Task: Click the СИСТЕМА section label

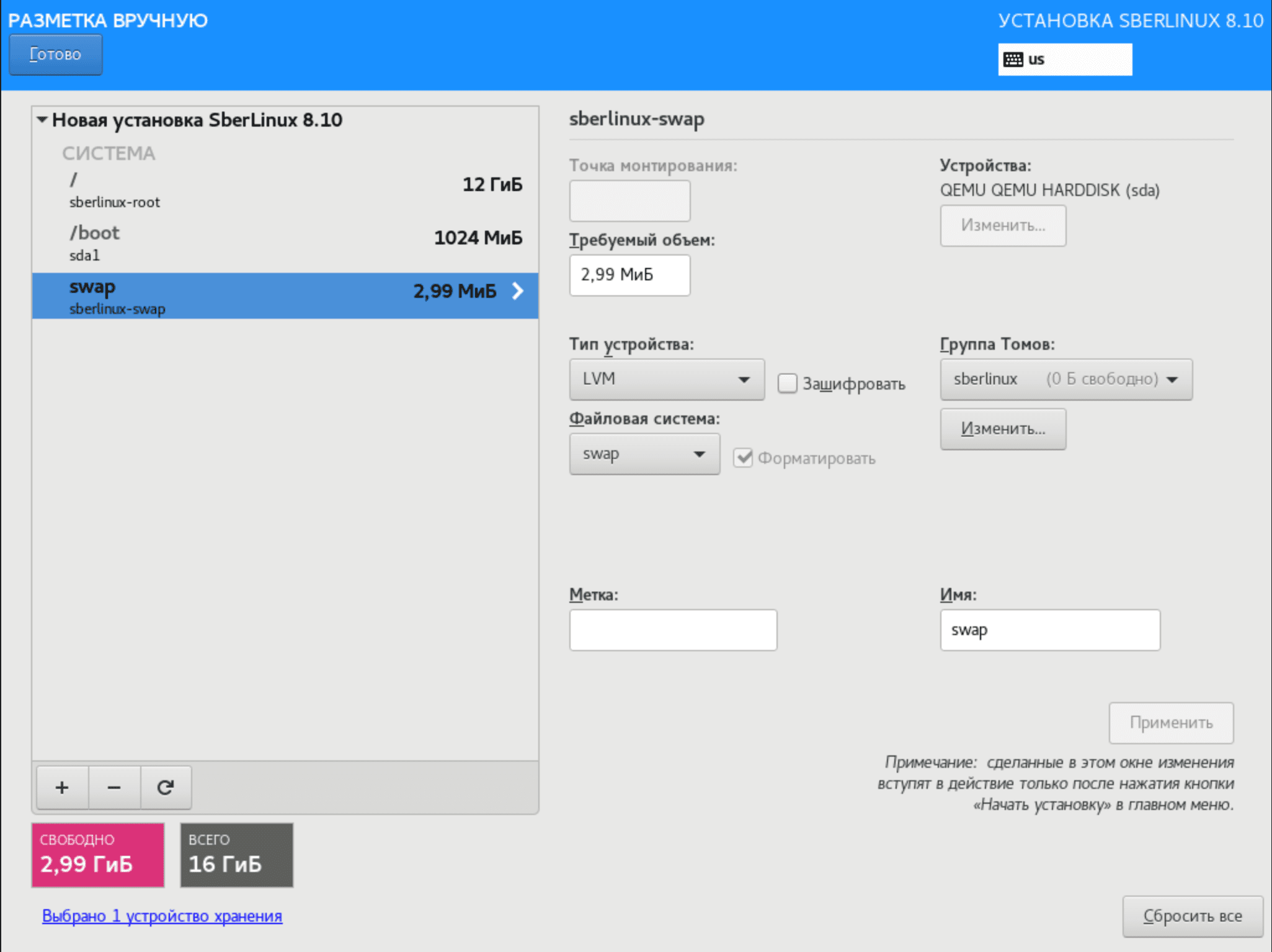Action: (x=109, y=153)
